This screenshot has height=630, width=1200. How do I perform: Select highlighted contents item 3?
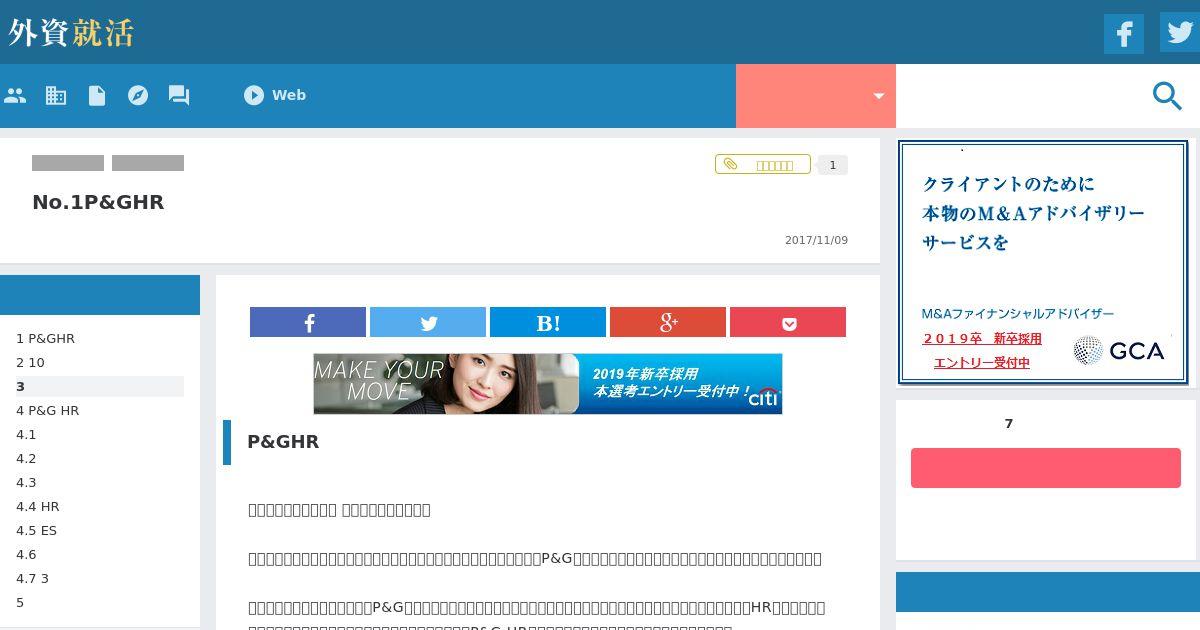pyautogui.click(x=100, y=386)
